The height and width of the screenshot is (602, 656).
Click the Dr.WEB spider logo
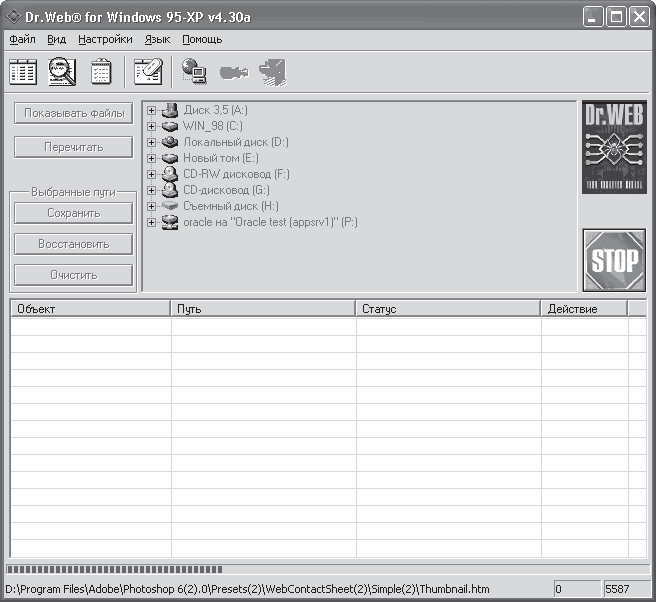tap(614, 147)
